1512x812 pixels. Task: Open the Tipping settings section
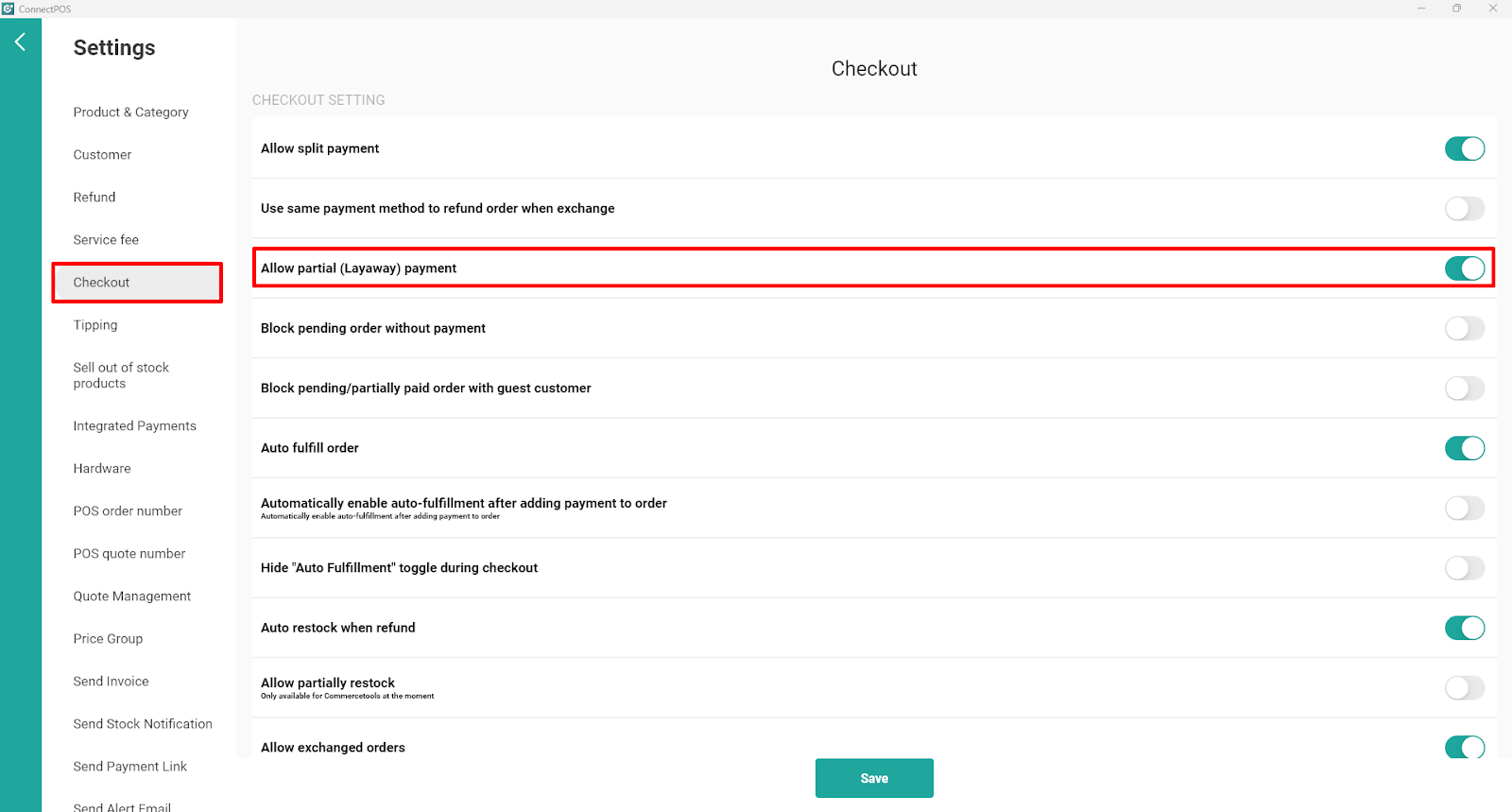click(x=95, y=325)
